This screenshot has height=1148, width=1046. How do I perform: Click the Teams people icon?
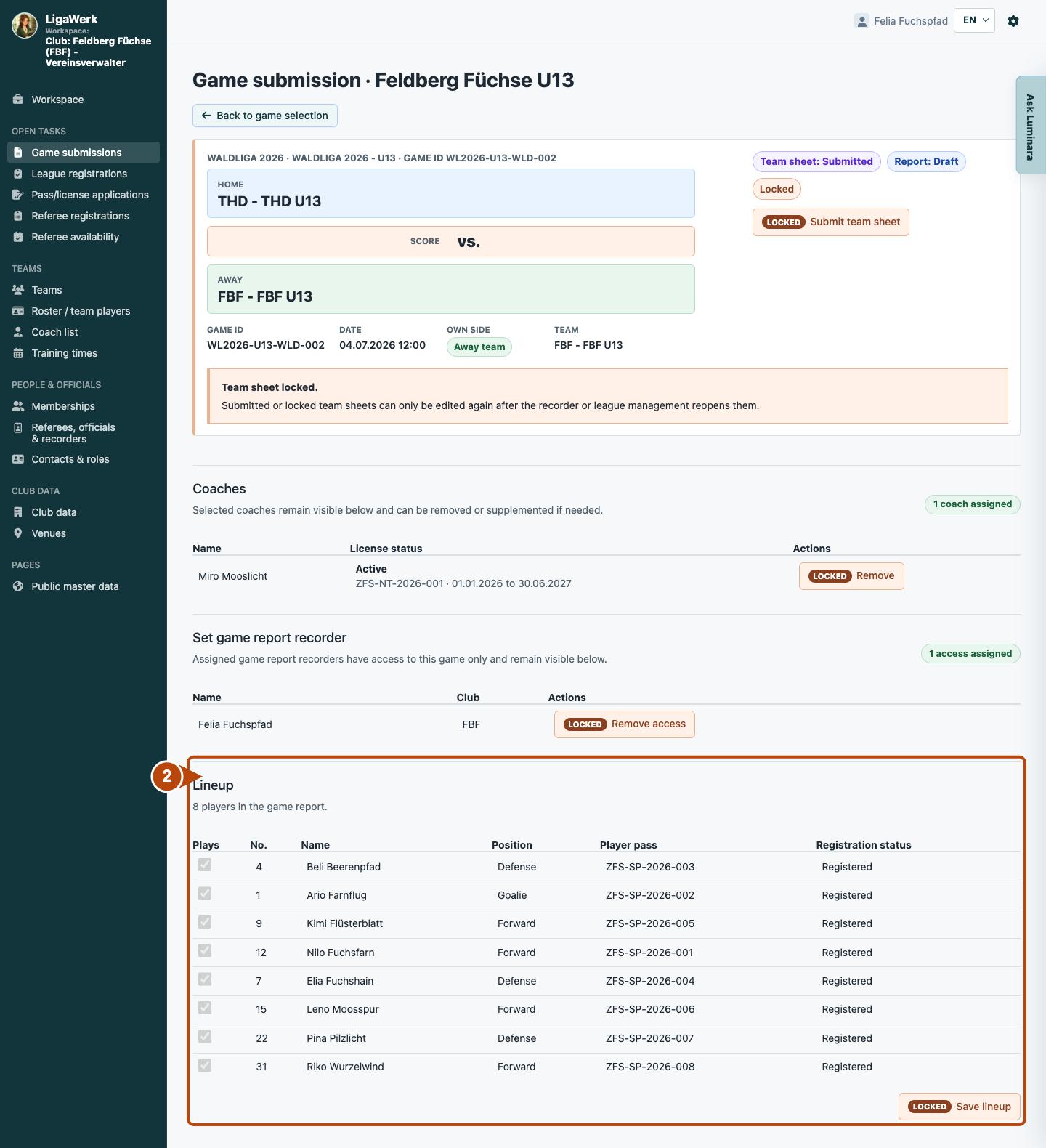tap(18, 290)
